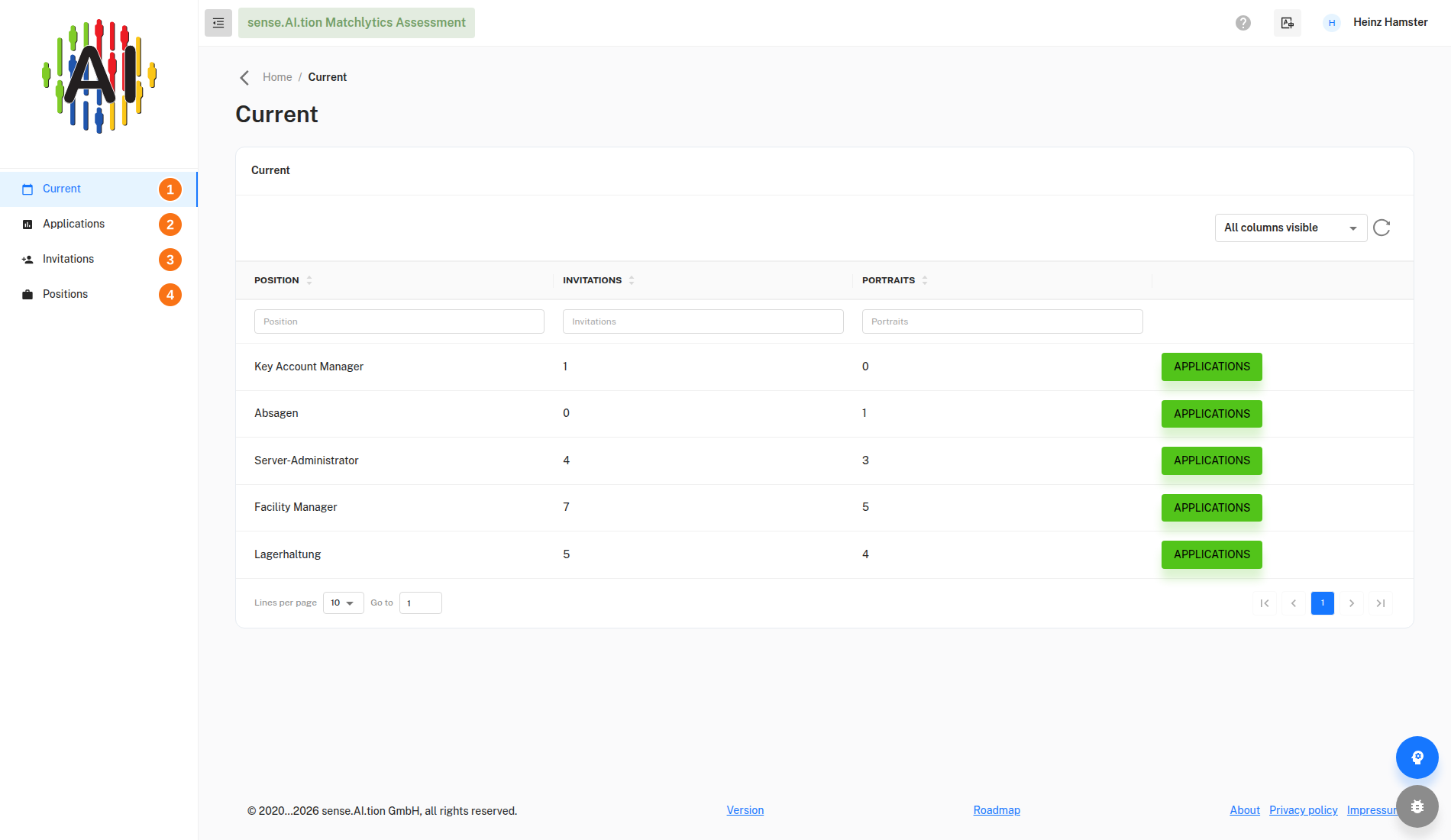The height and width of the screenshot is (840, 1451).
Task: Open the help question mark icon
Action: 1243,23
